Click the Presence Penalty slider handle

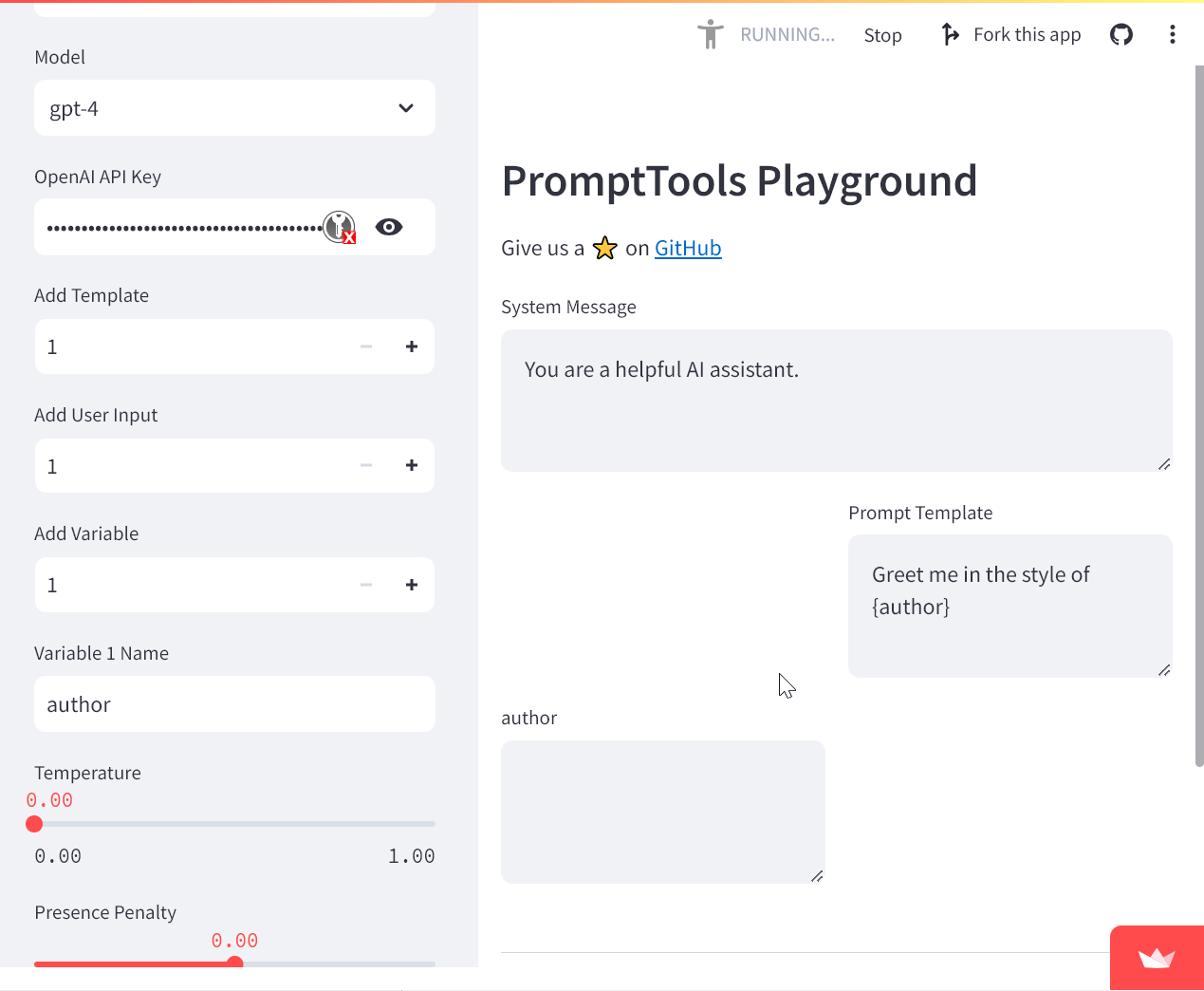(235, 963)
